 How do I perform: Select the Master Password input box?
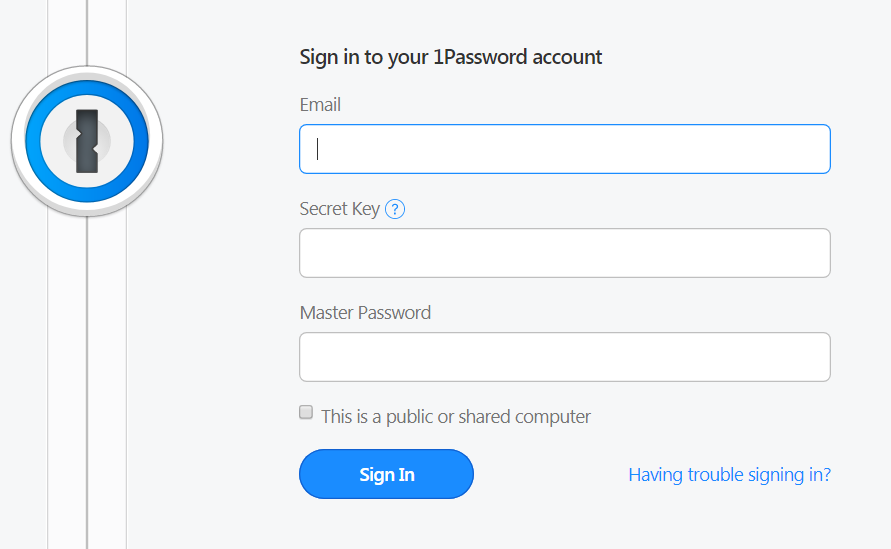565,357
